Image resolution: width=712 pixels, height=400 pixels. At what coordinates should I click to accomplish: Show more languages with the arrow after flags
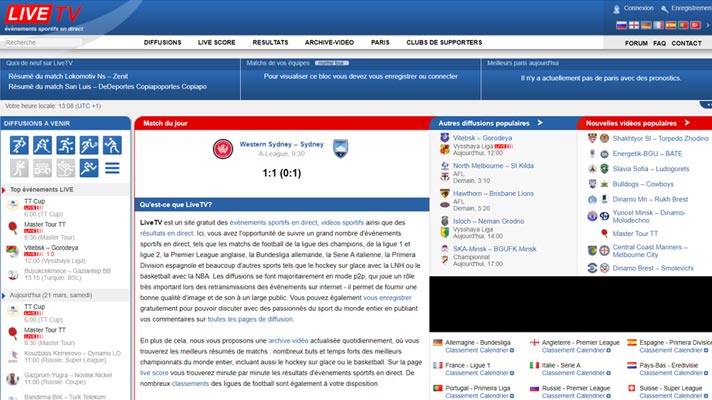click(x=707, y=25)
